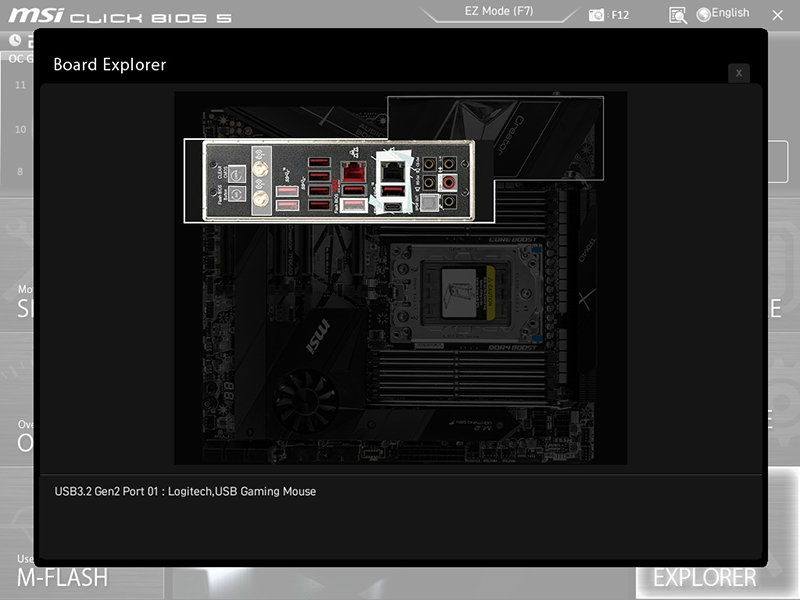This screenshot has height=600, width=800.
Task: Choose the USB Type-C port
Action: (393, 207)
